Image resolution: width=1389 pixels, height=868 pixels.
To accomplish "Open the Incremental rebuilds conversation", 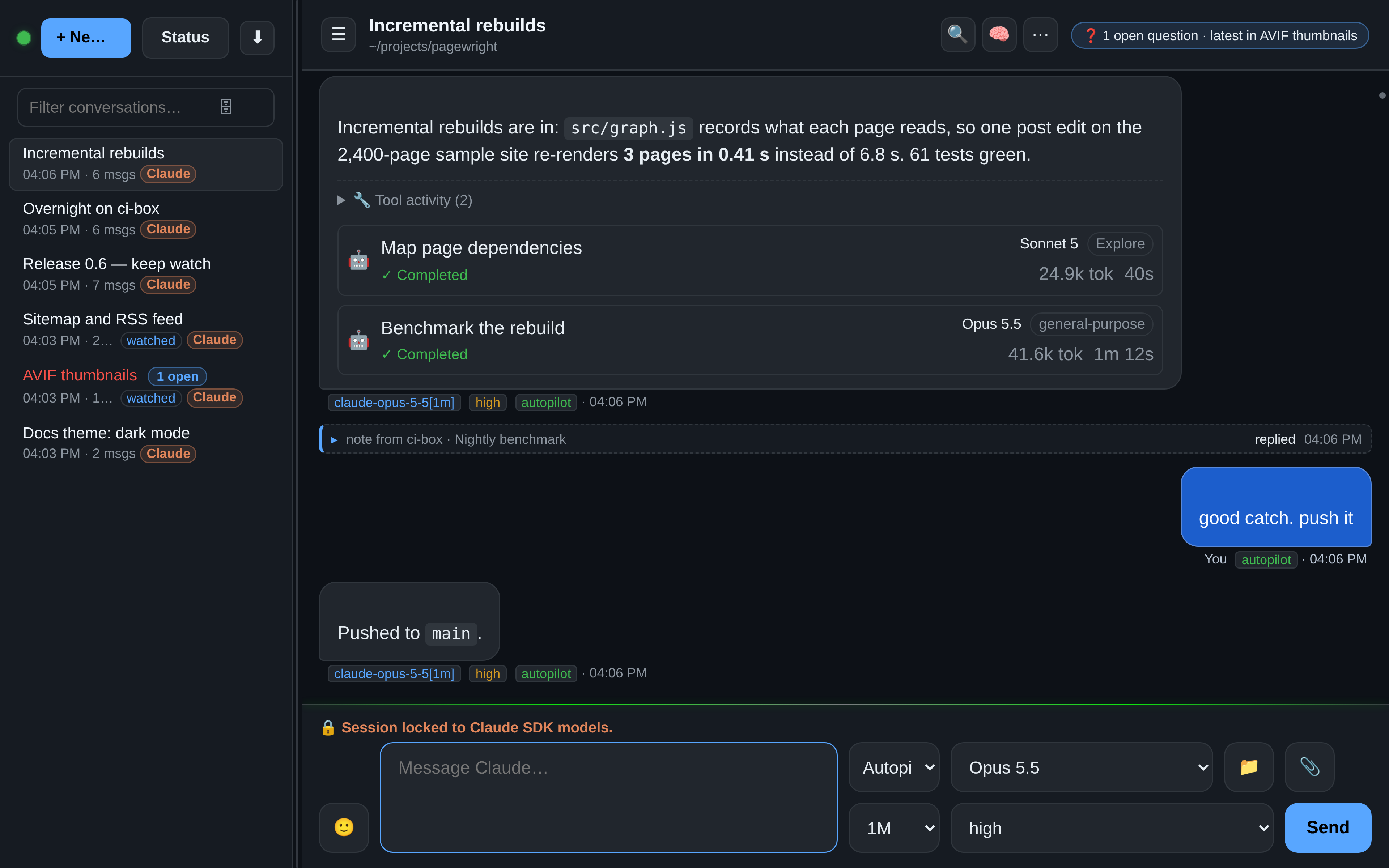I will coord(146,163).
